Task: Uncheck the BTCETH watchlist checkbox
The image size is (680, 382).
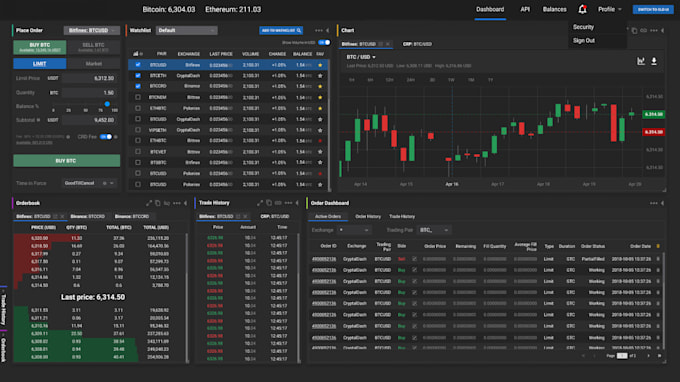Action: (138, 75)
